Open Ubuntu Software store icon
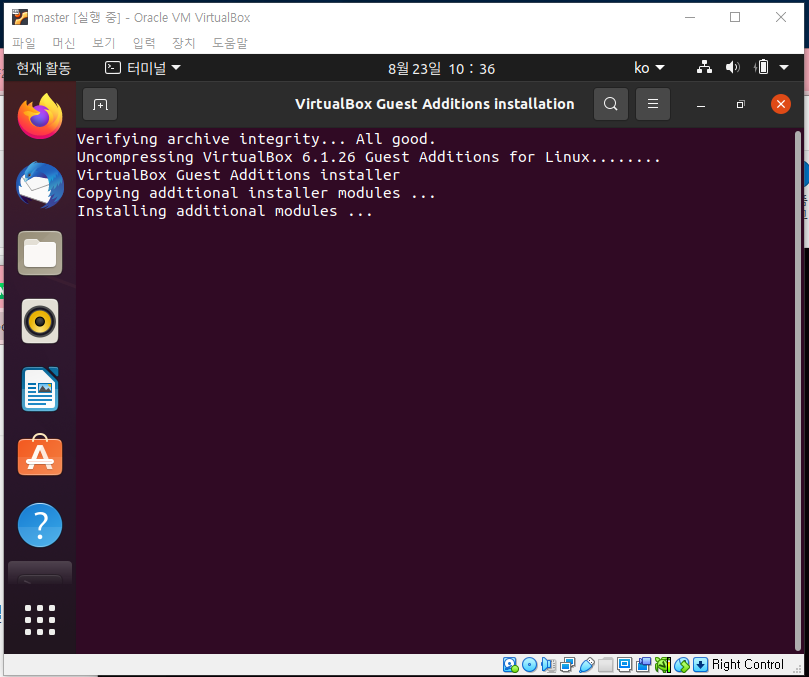 (40, 455)
